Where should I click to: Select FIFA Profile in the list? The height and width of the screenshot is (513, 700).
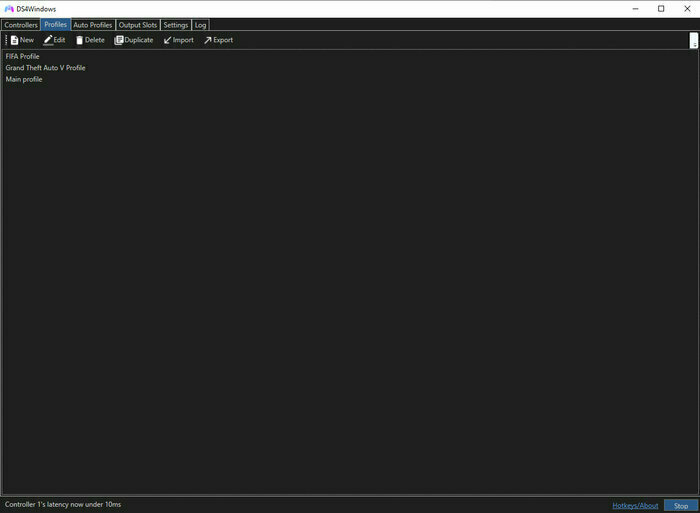[22, 56]
